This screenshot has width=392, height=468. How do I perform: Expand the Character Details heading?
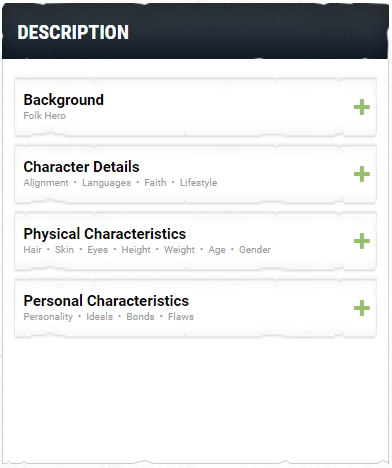(x=81, y=167)
